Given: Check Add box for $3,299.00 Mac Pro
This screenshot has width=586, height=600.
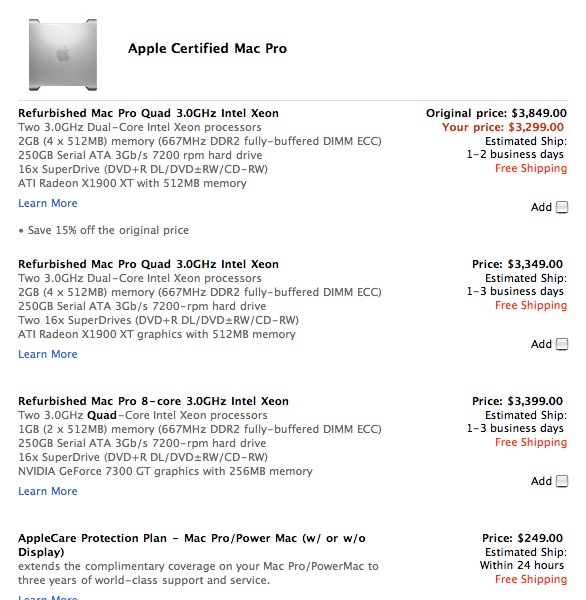Looking at the screenshot, I should tap(562, 207).
